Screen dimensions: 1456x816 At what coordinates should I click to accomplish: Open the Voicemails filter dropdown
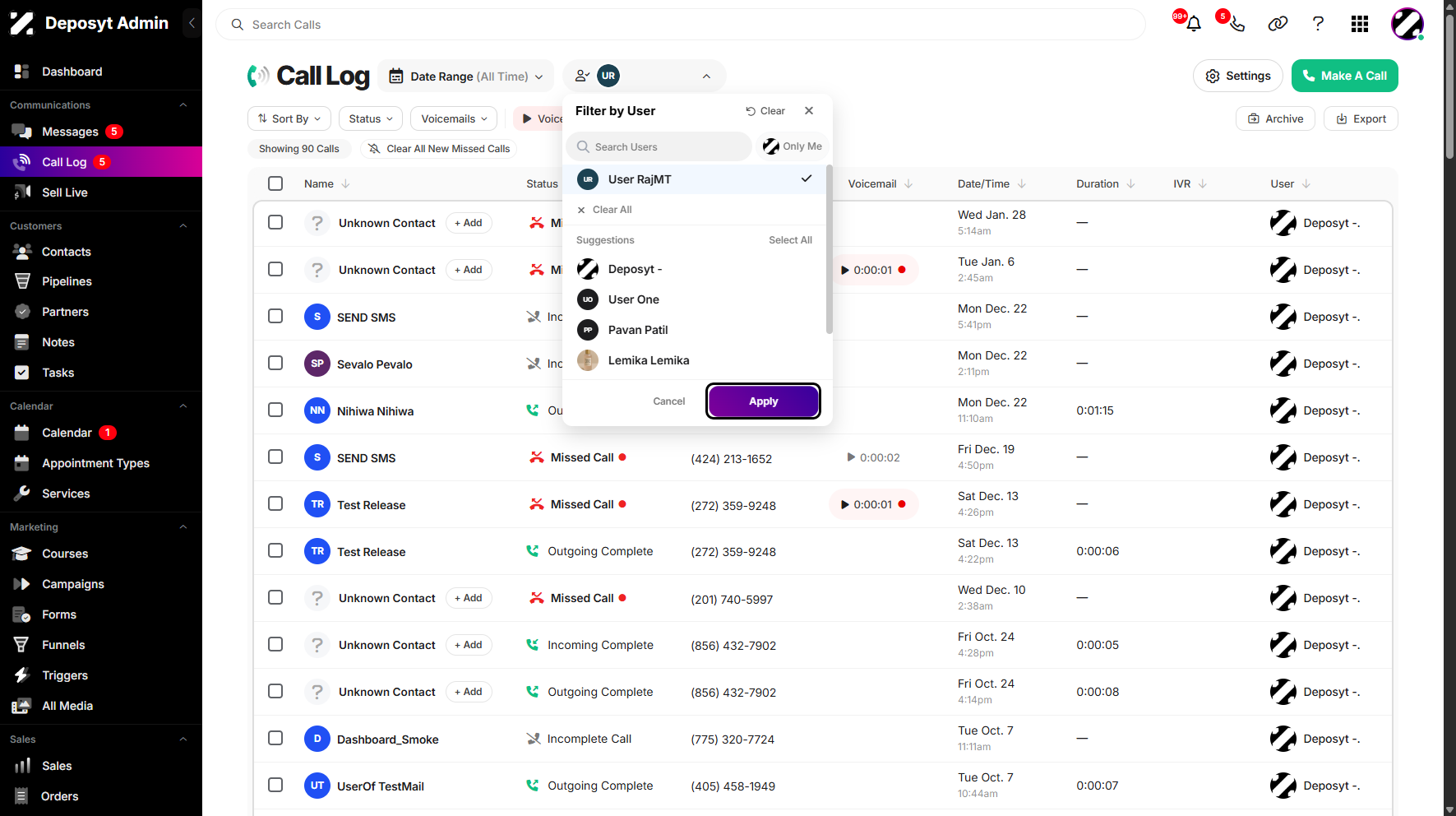[454, 118]
